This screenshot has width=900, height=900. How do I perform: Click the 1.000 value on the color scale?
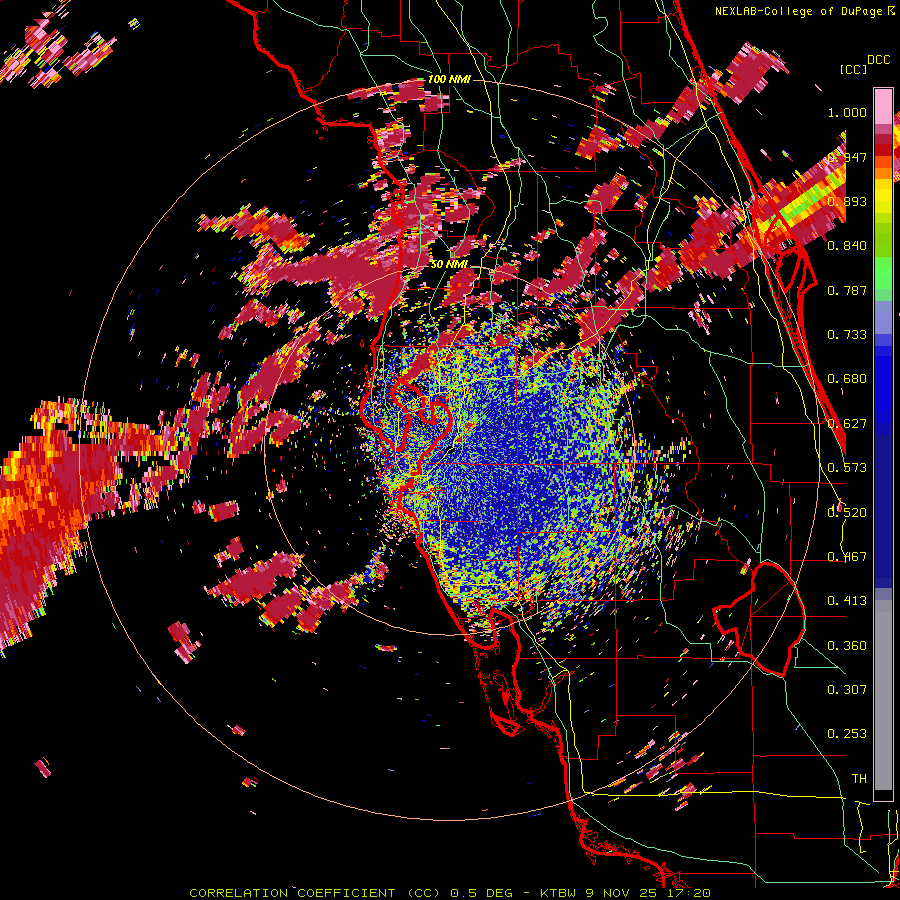[847, 112]
